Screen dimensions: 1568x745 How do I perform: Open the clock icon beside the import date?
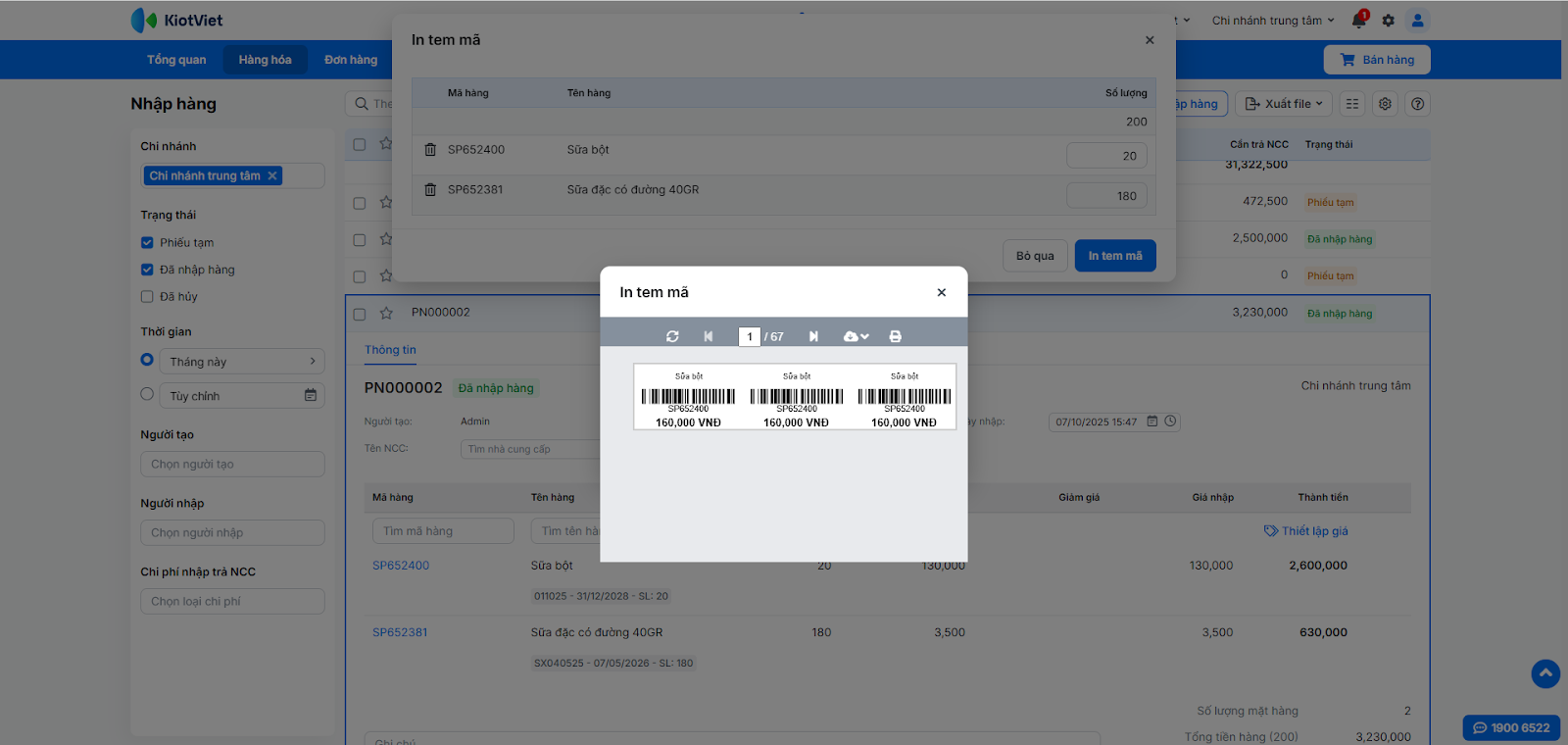1170,422
